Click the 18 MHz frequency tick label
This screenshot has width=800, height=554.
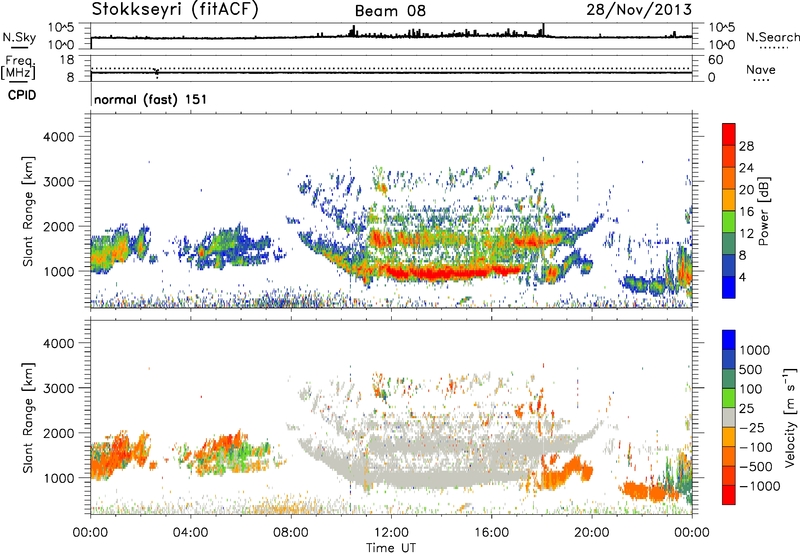pyautogui.click(x=67, y=60)
